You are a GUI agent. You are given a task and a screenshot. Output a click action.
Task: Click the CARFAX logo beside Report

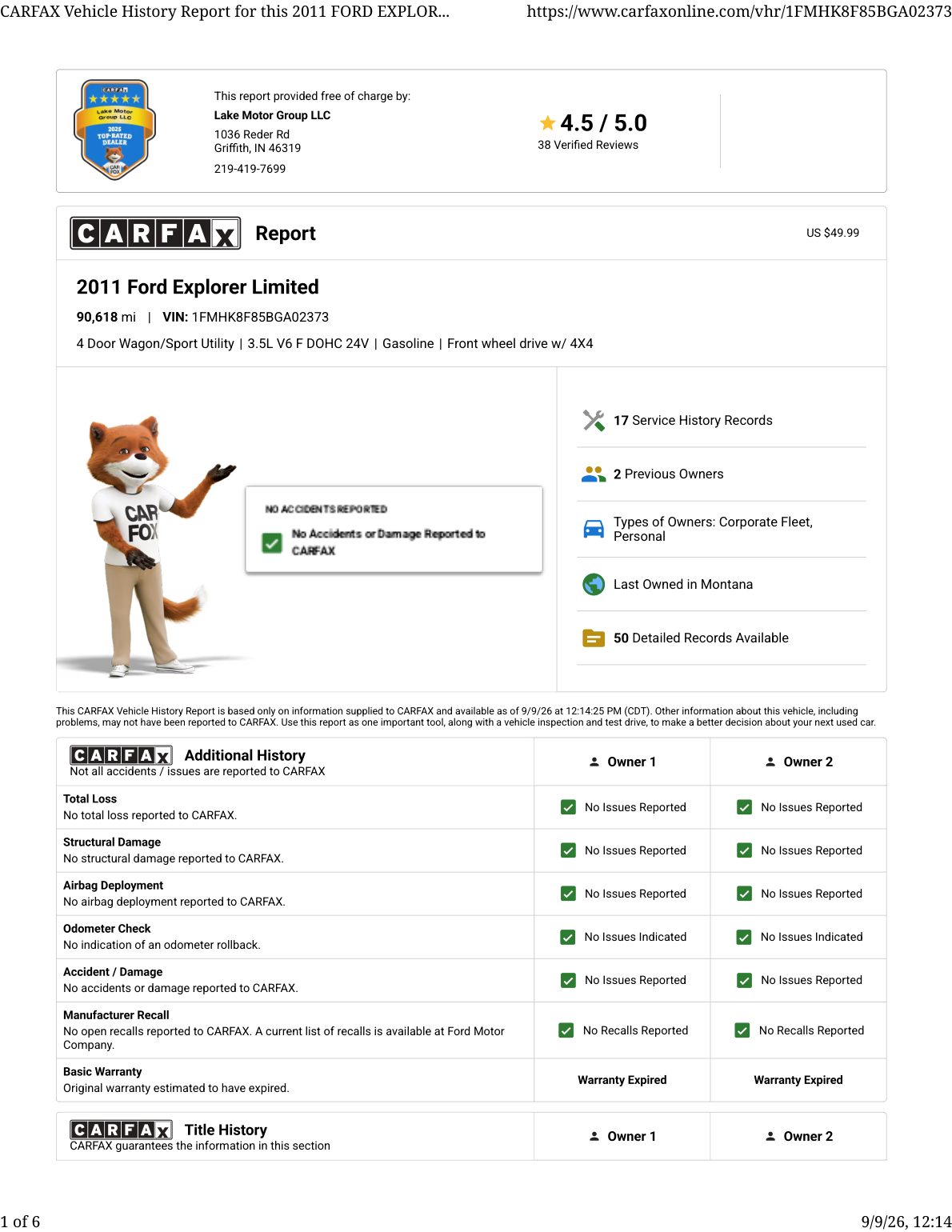coord(155,233)
